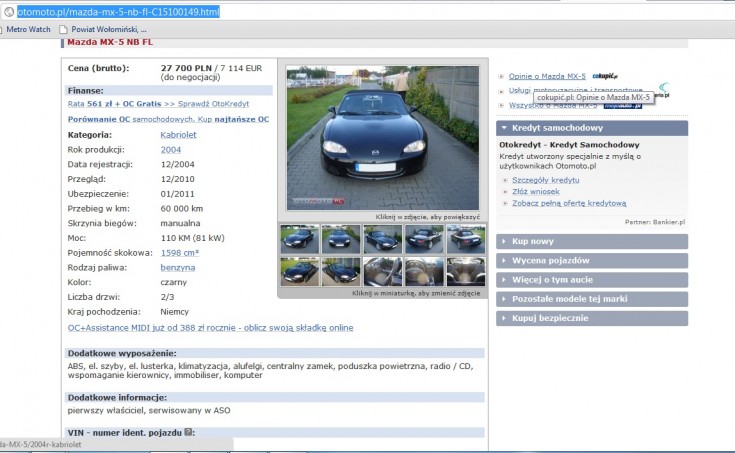Select first thumbnail in bottom gallery row

300,272
